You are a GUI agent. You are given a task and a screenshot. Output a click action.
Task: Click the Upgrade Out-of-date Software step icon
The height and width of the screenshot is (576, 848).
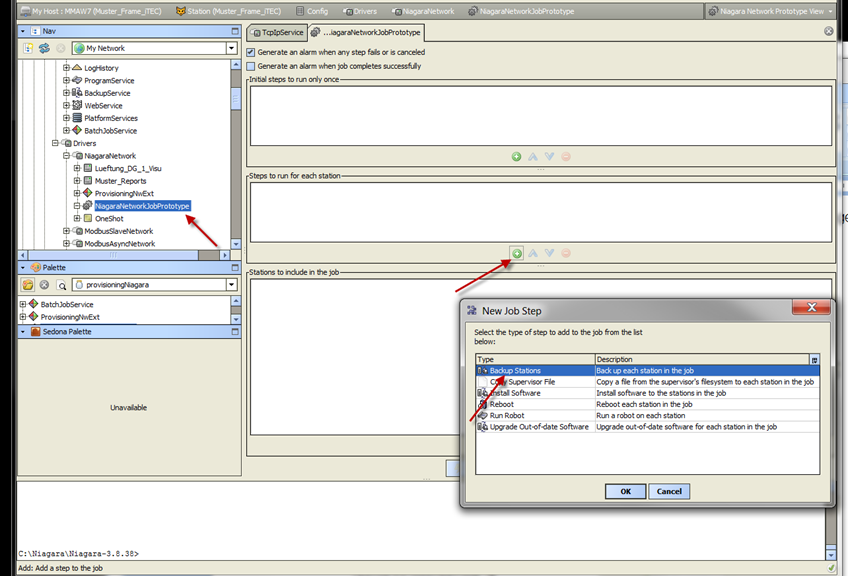point(482,427)
